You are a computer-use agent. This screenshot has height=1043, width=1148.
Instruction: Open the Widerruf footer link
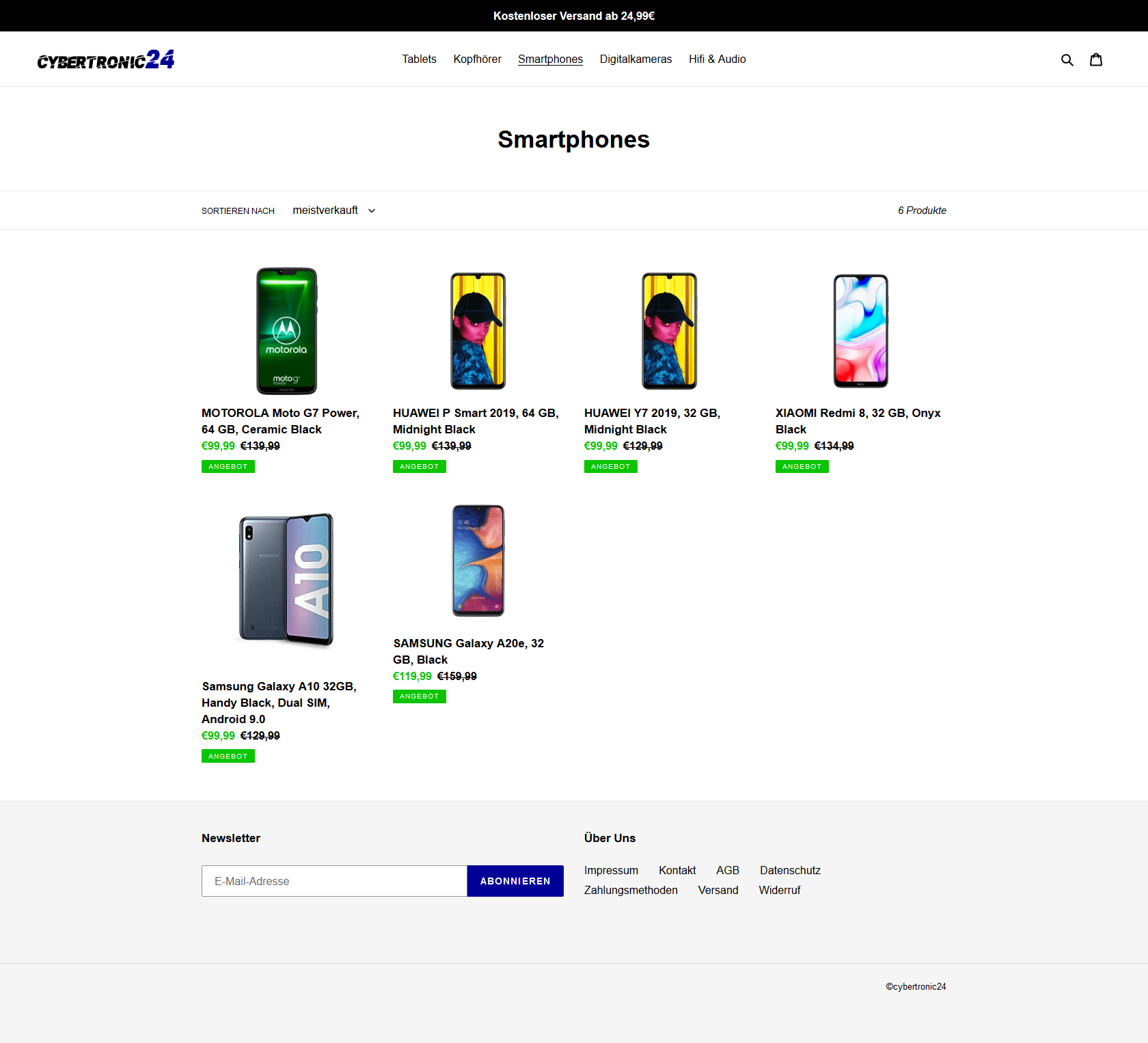click(x=779, y=890)
